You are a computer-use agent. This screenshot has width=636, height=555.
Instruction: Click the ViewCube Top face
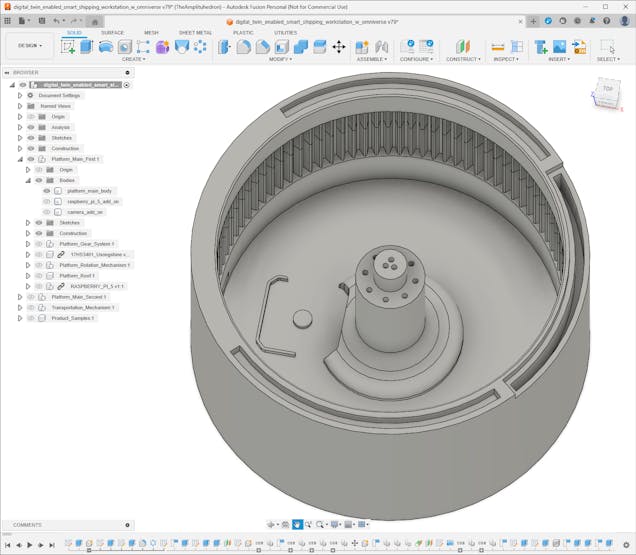coord(608,89)
